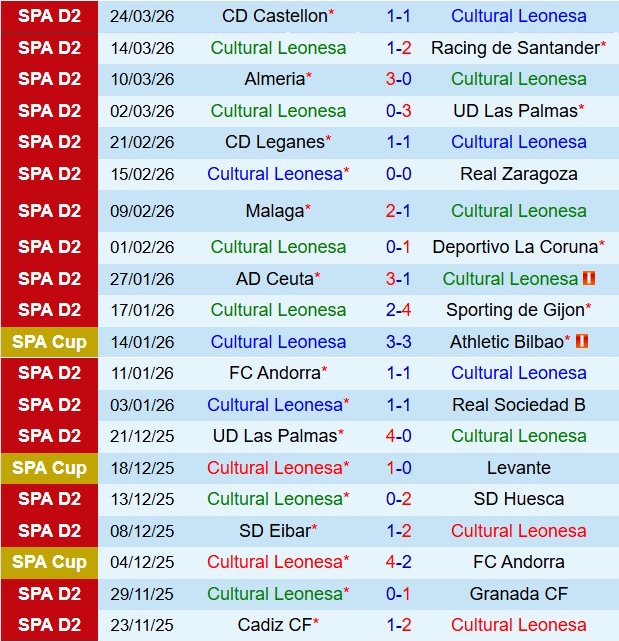Open Levante team link

tap(518, 468)
